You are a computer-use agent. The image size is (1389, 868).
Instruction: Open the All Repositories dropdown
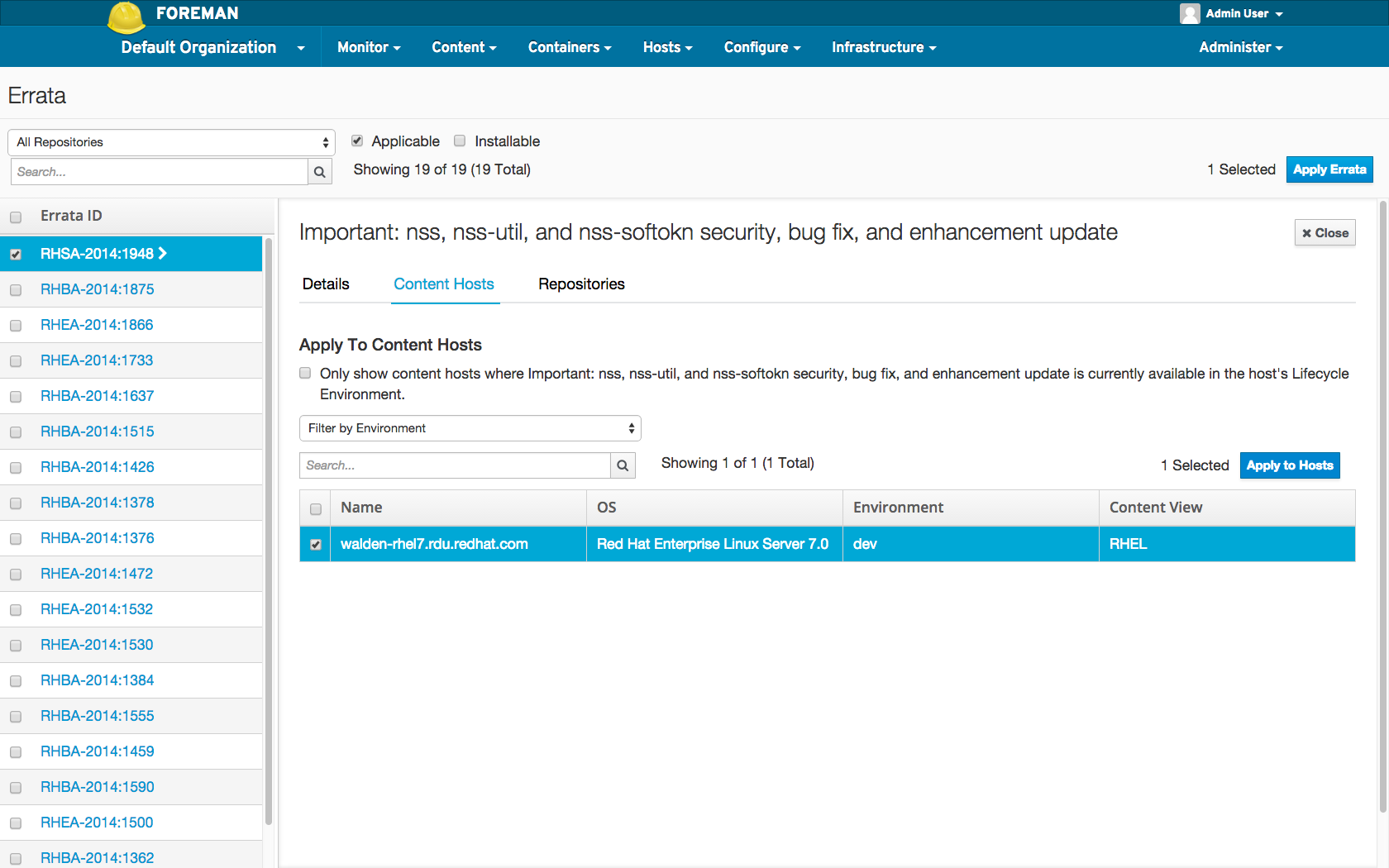(171, 142)
